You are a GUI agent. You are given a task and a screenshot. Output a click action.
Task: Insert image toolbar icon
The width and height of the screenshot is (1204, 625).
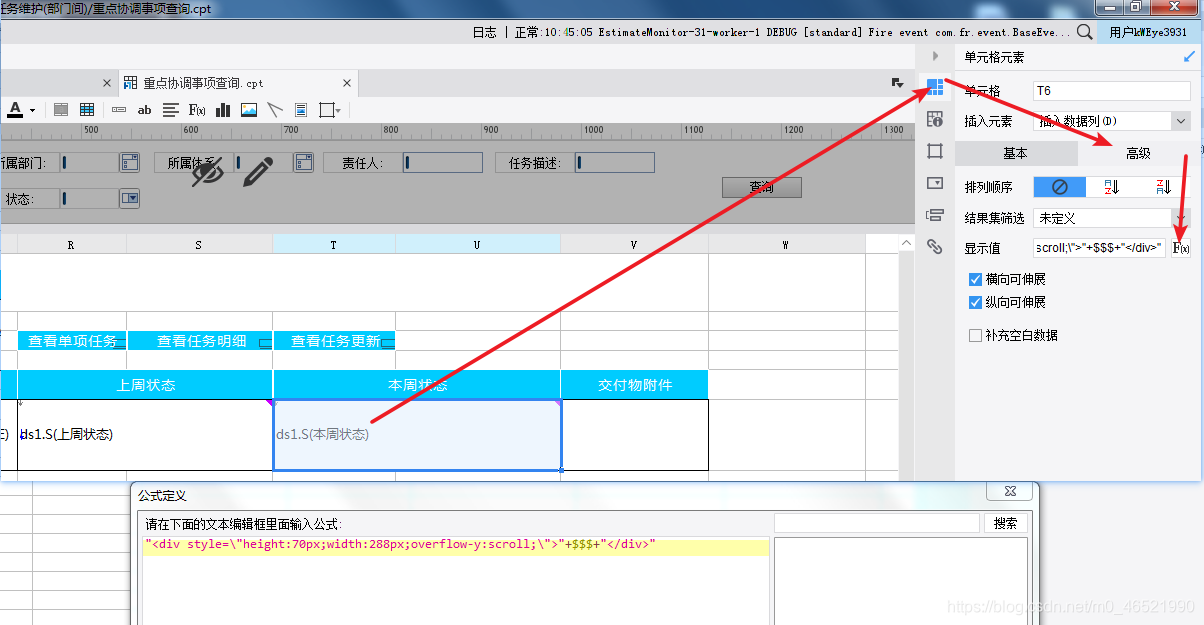pos(249,110)
